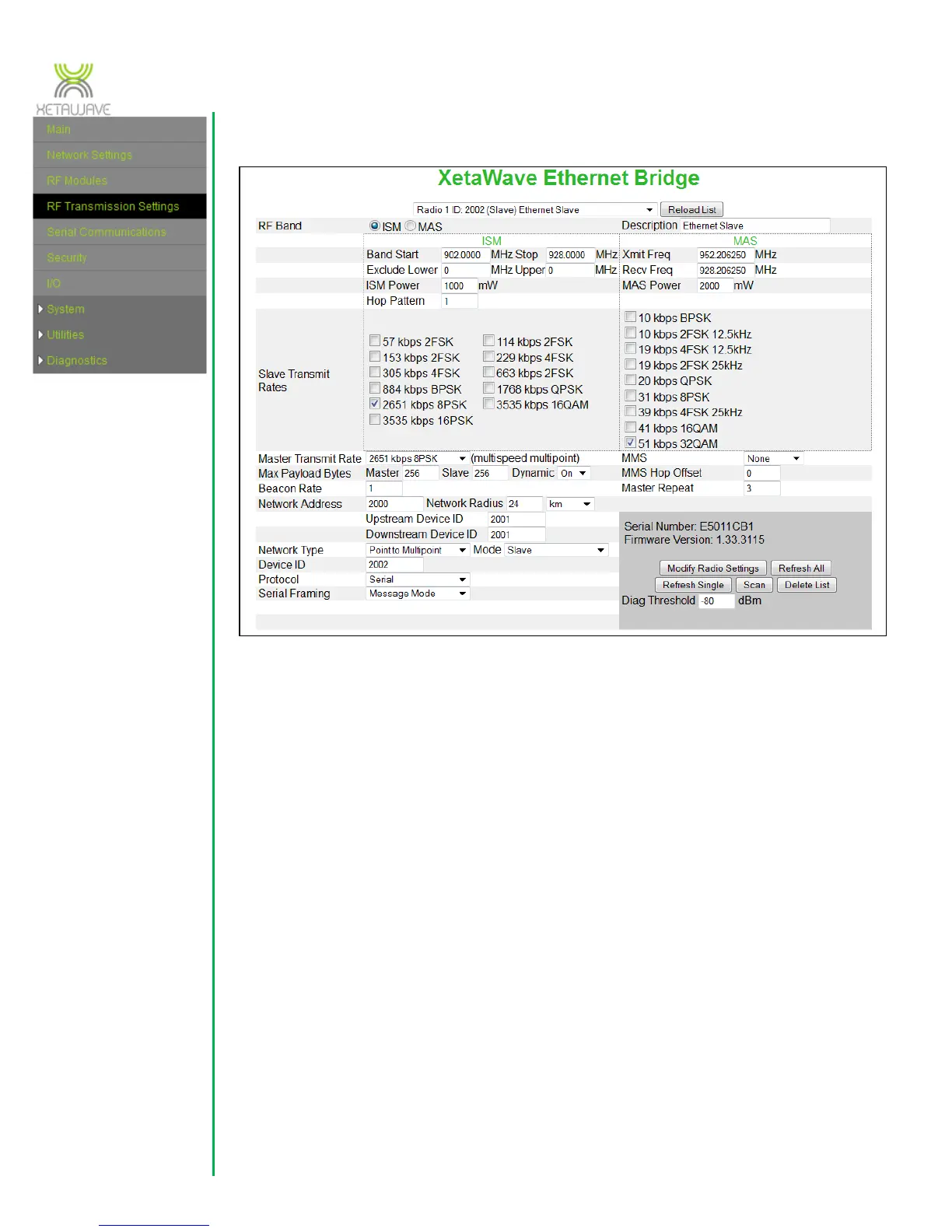952x1232 pixels.
Task: Tick the 20 kbps QPSK checkbox
Action: 631,380
